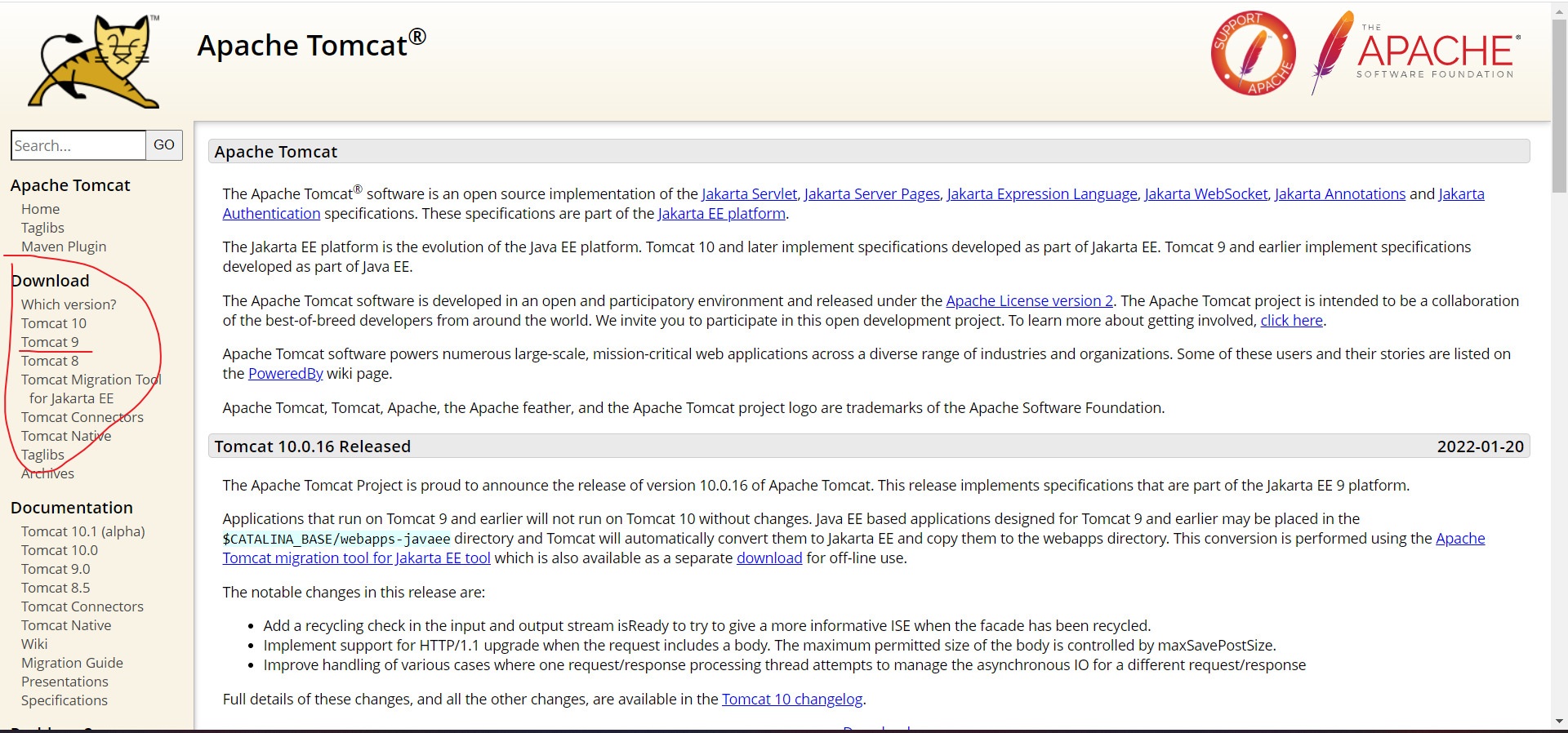Open Tomcat Connectors under Download
The image size is (1568, 733).
(x=82, y=417)
